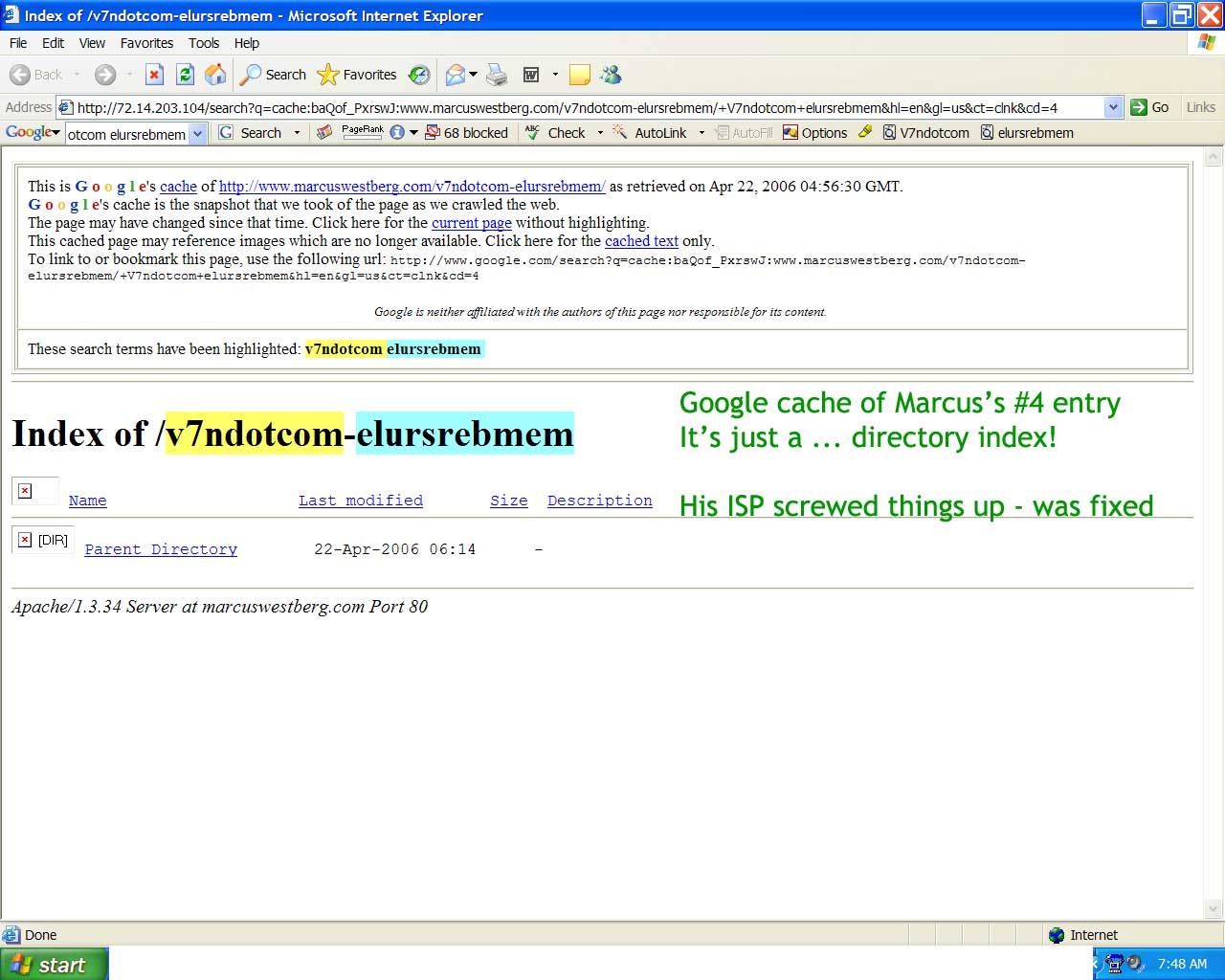
Task: Expand the Google search box dropdown
Action: click(x=198, y=134)
